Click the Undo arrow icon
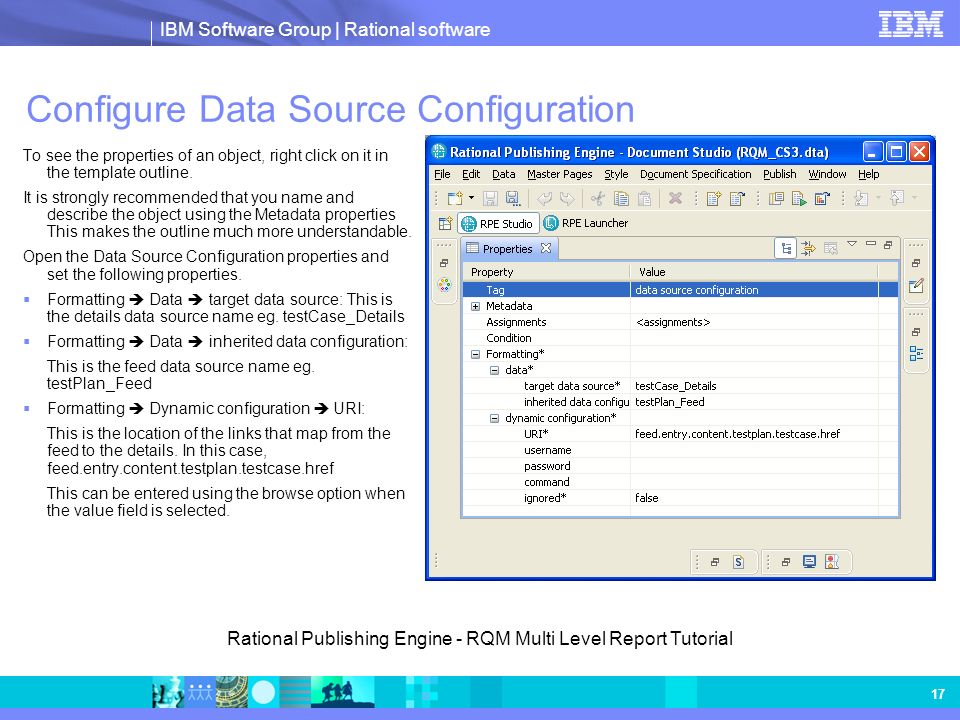The width and height of the screenshot is (960, 720). [x=544, y=198]
